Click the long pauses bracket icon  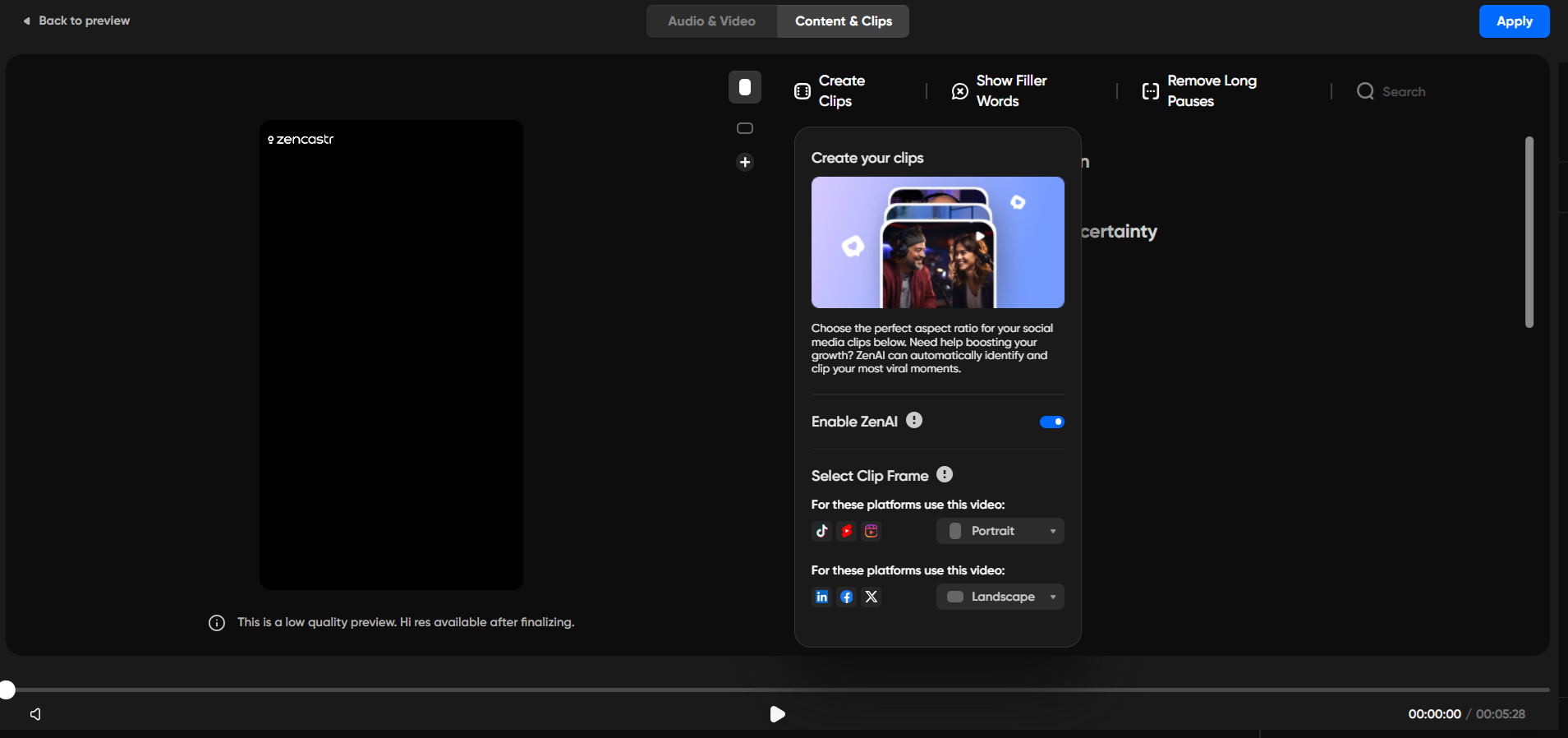1151,91
